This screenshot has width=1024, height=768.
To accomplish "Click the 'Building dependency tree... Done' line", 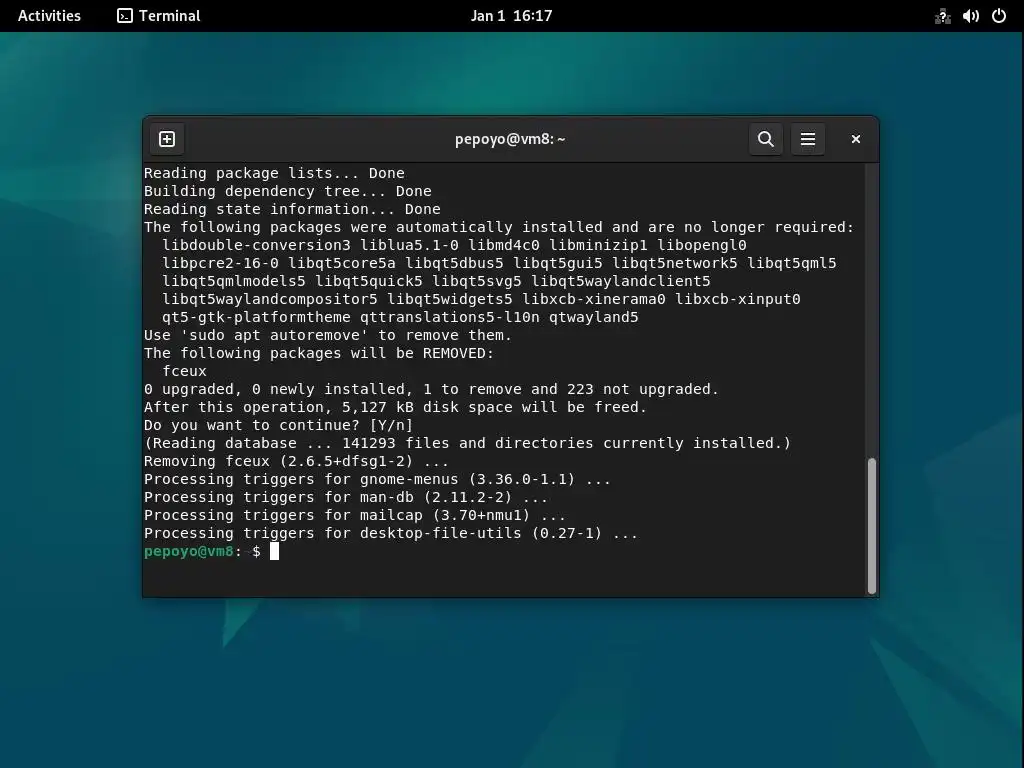I will click(288, 191).
